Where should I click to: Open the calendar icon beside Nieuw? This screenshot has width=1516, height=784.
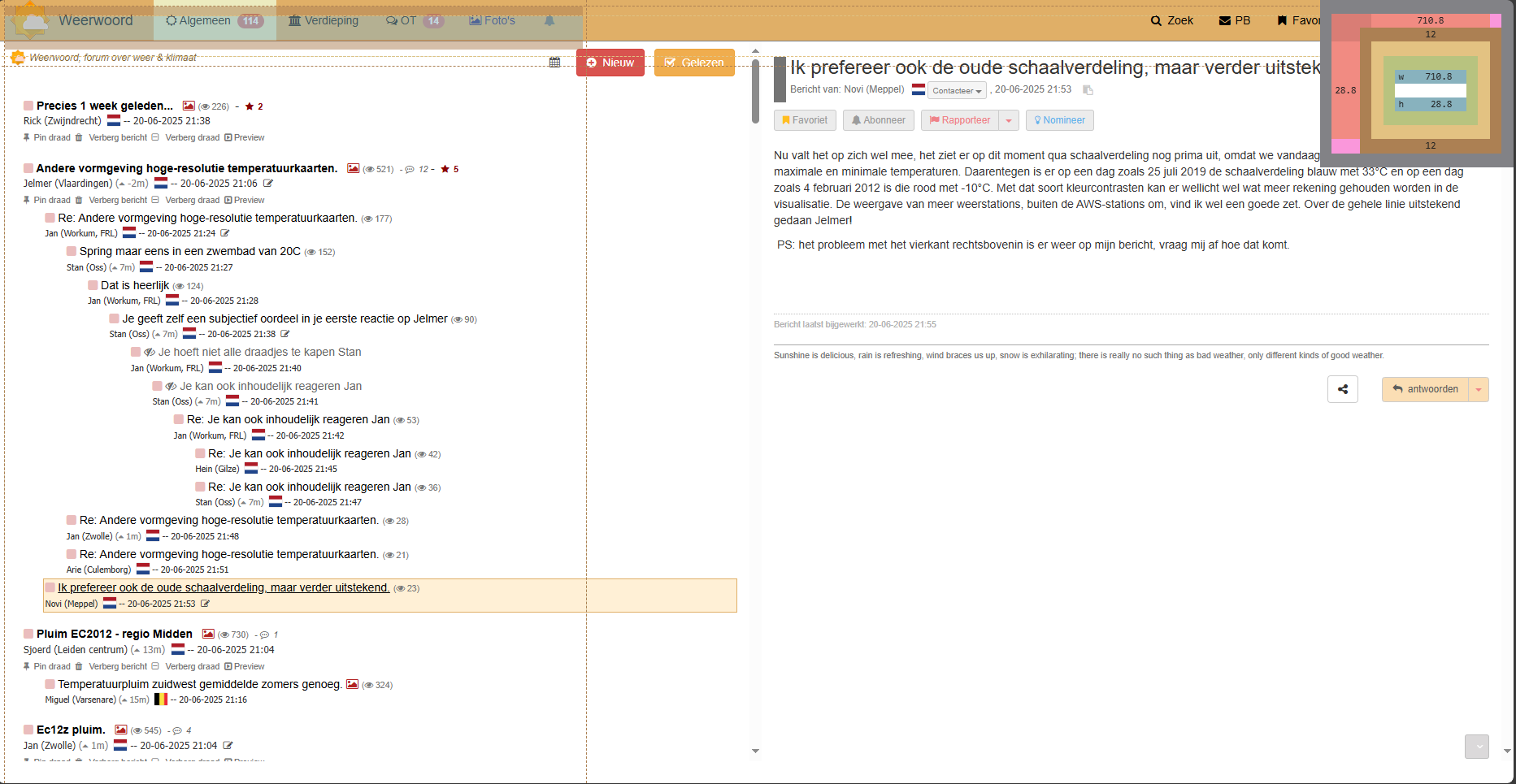[x=554, y=63]
